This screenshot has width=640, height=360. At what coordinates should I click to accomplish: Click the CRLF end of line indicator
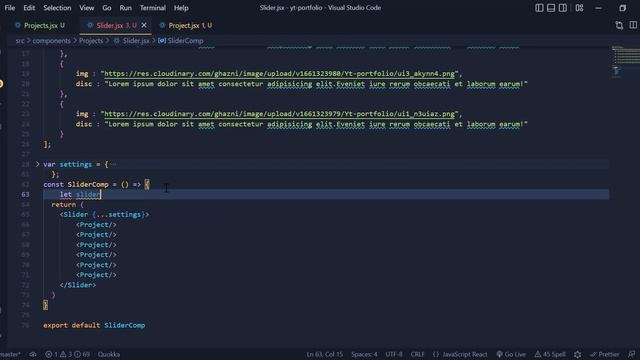[417, 354]
